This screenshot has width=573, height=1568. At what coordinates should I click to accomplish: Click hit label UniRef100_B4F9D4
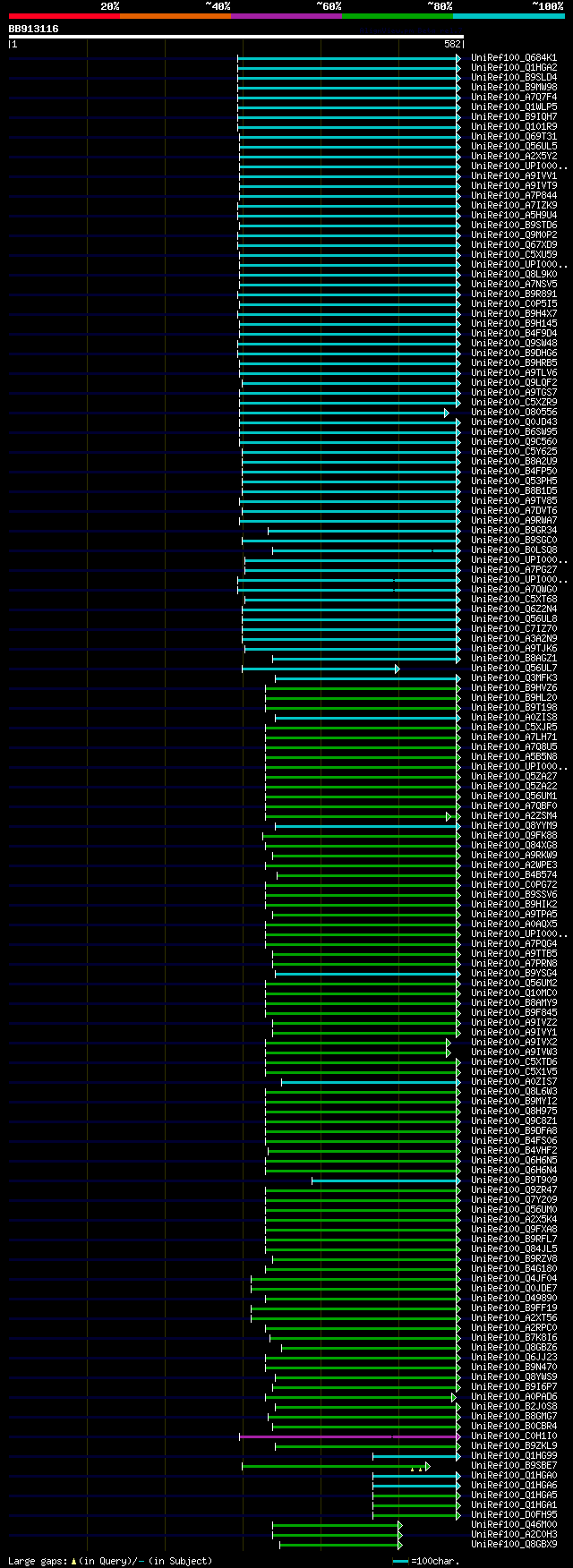(x=514, y=334)
